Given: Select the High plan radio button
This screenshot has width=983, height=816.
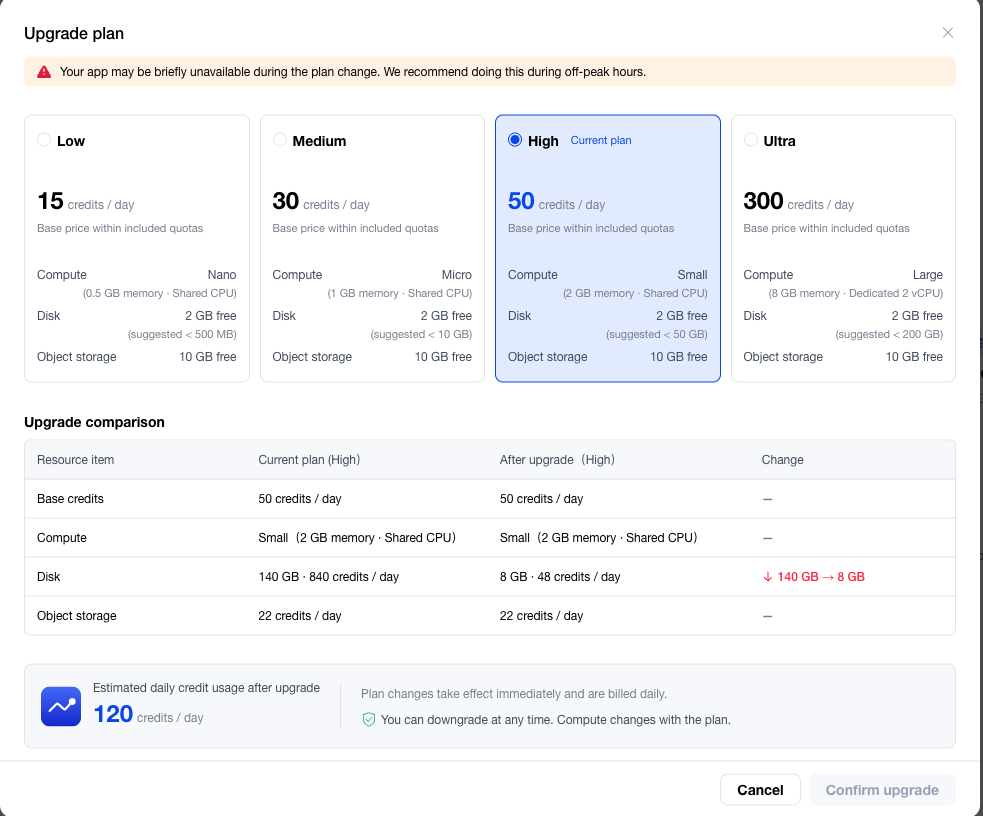Looking at the screenshot, I should 515,140.
